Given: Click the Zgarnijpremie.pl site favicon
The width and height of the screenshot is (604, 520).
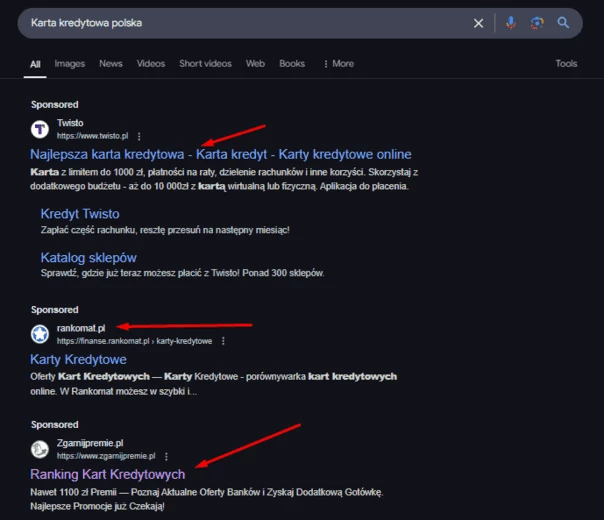Looking at the screenshot, I should [x=40, y=449].
